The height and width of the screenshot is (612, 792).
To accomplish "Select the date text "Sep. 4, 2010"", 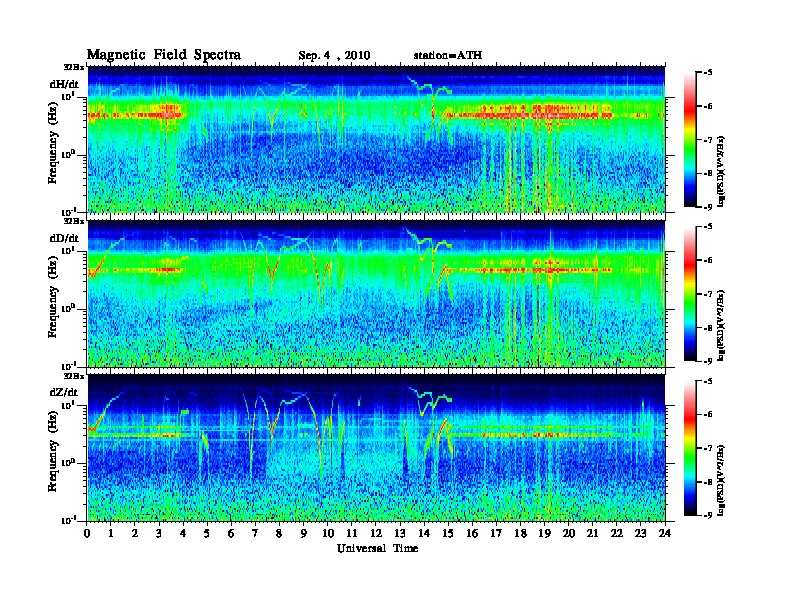I will (334, 56).
